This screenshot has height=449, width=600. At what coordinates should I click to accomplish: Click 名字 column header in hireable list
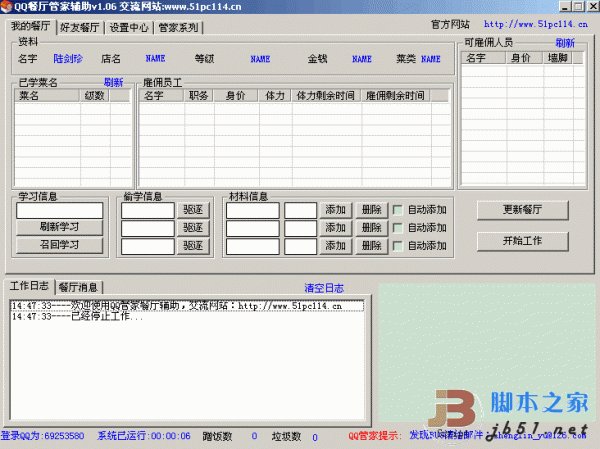[x=484, y=58]
